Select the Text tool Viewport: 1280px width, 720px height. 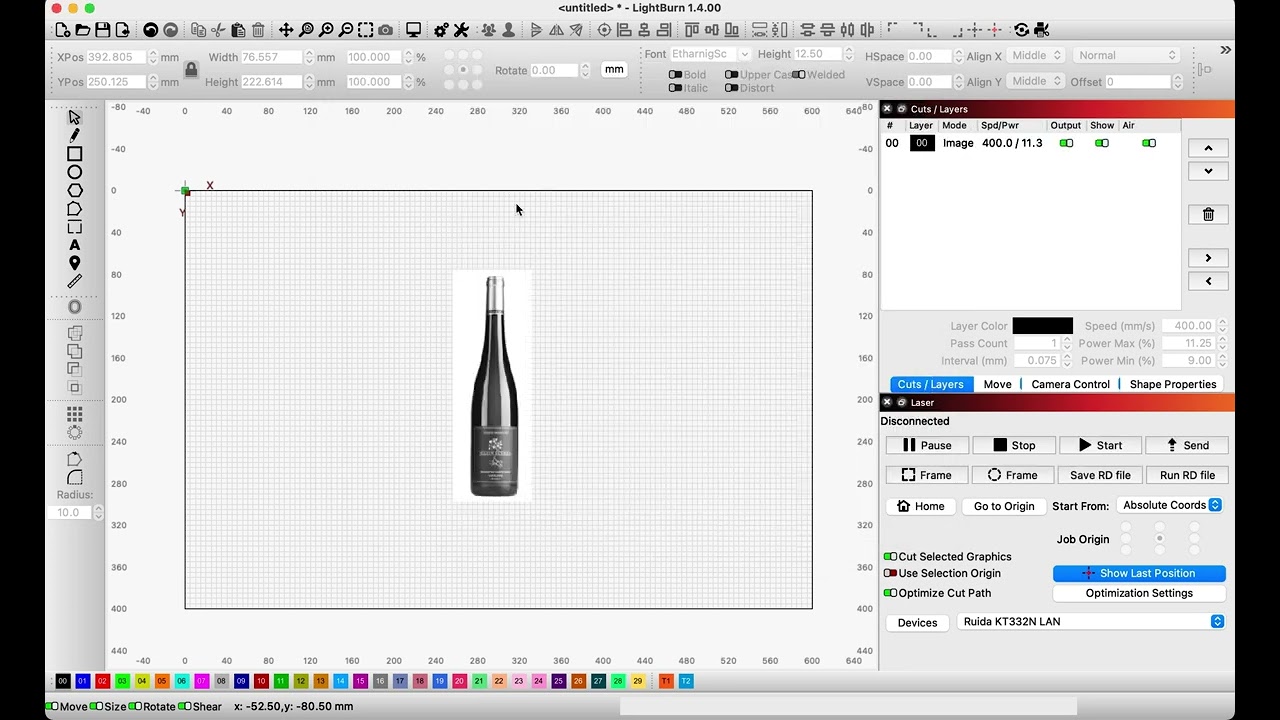tap(74, 245)
